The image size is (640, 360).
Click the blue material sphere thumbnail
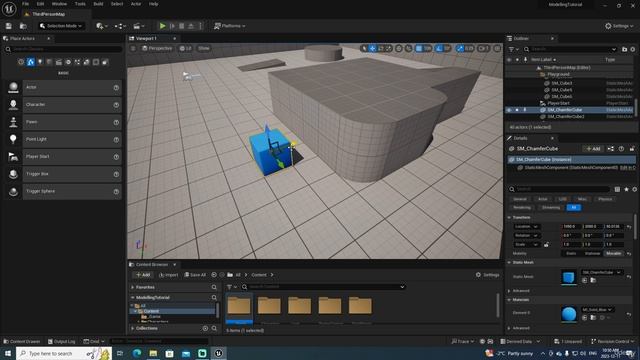569,313
